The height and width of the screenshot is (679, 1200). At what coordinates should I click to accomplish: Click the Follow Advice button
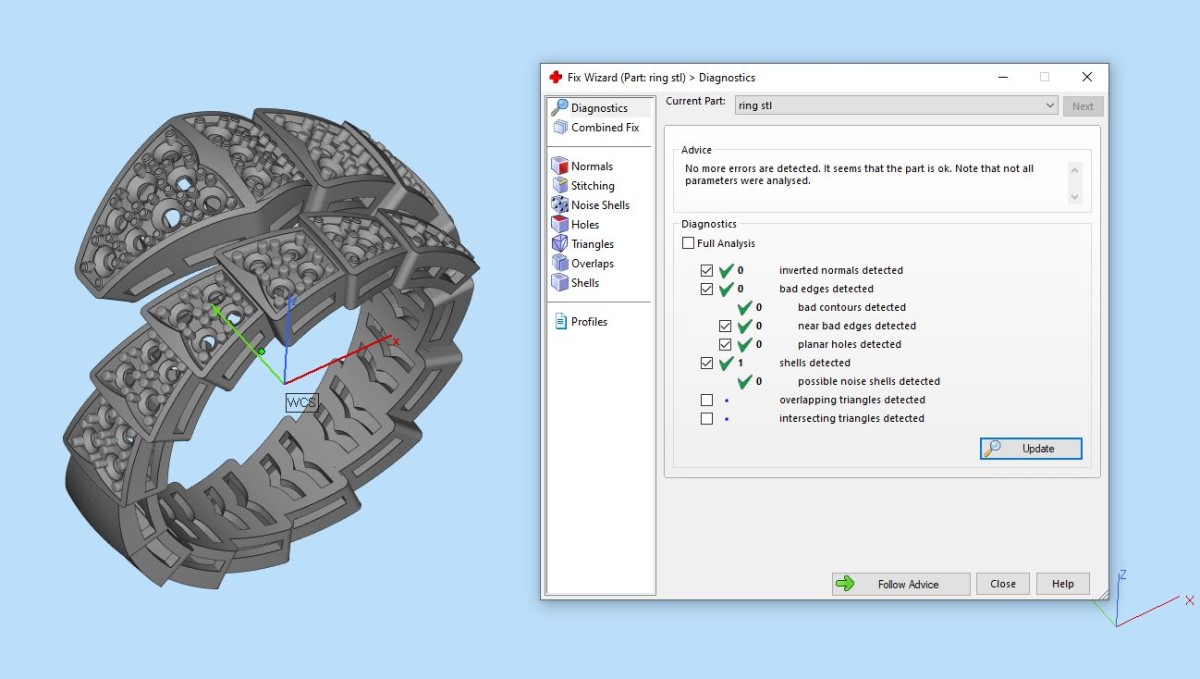900,584
